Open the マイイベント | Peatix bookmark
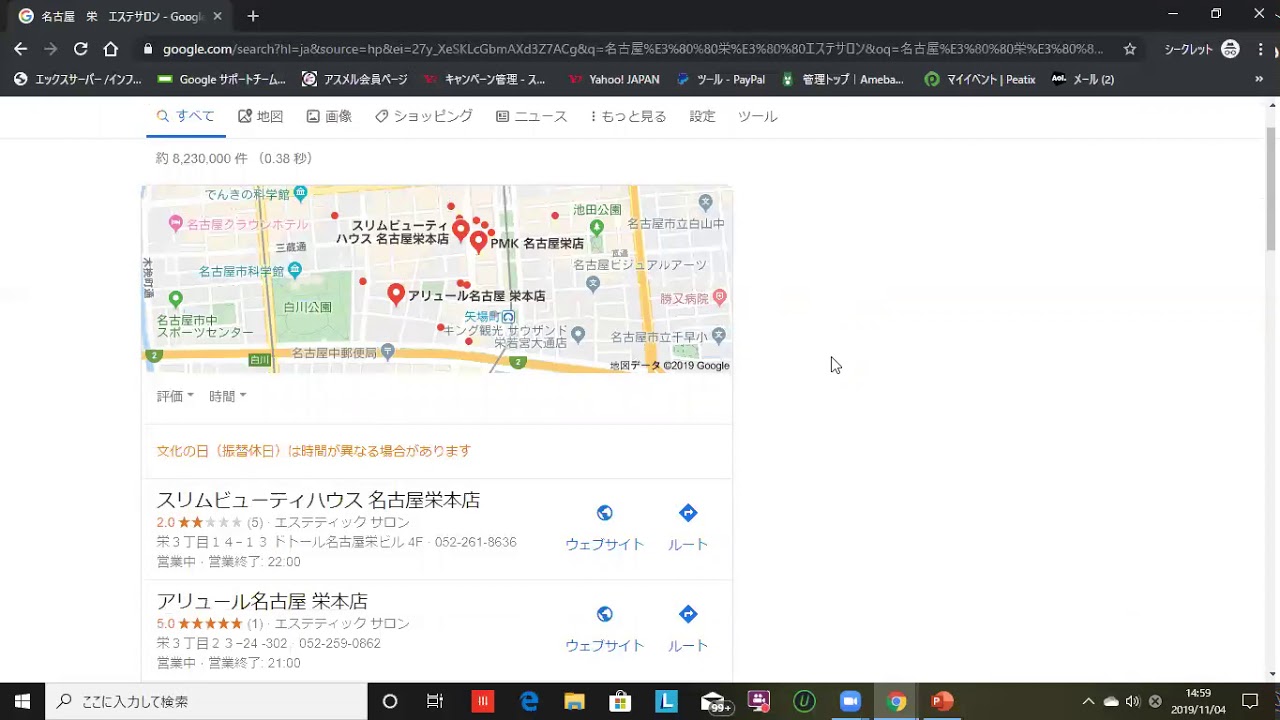Image resolution: width=1280 pixels, height=720 pixels. [980, 79]
